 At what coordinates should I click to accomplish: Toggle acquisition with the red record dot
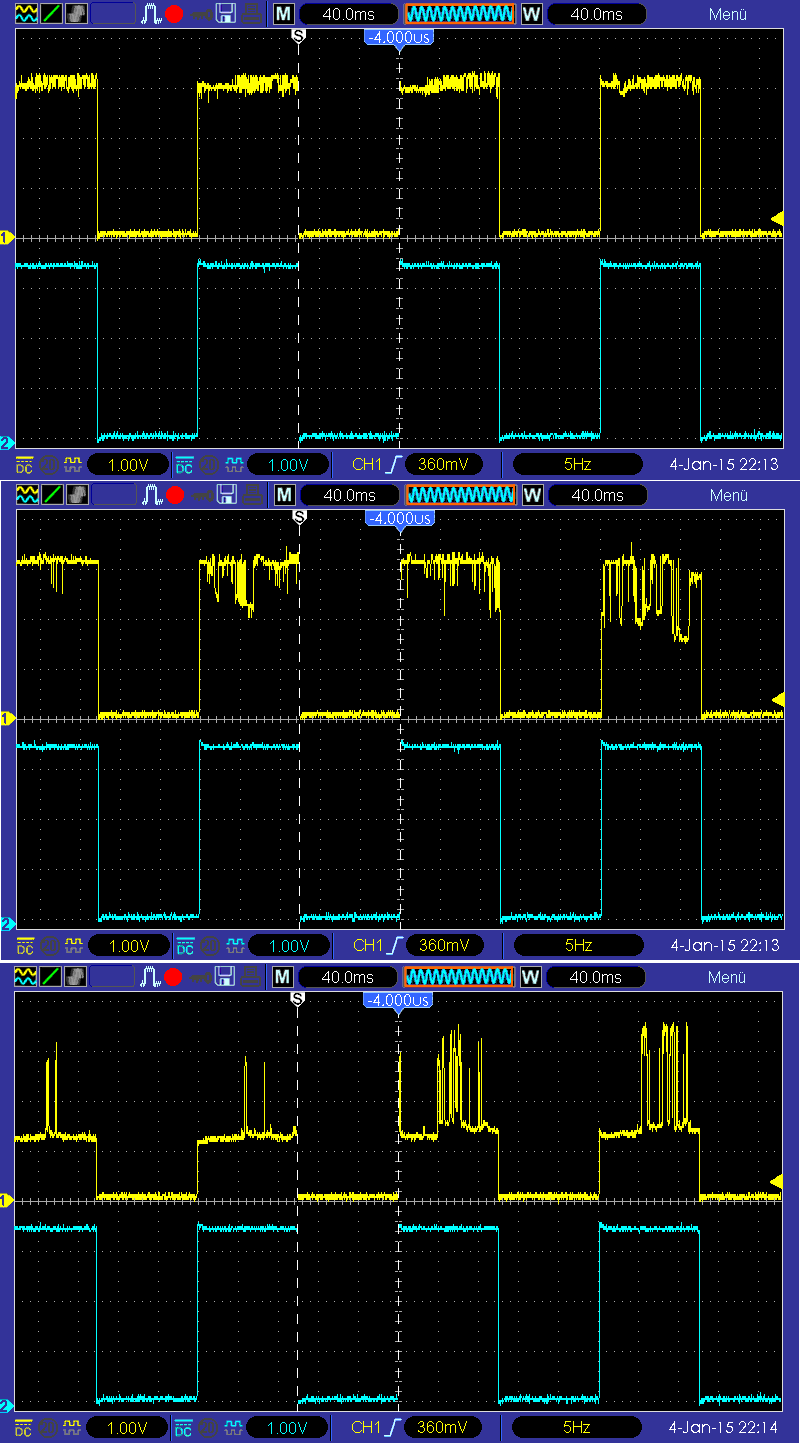[x=172, y=13]
